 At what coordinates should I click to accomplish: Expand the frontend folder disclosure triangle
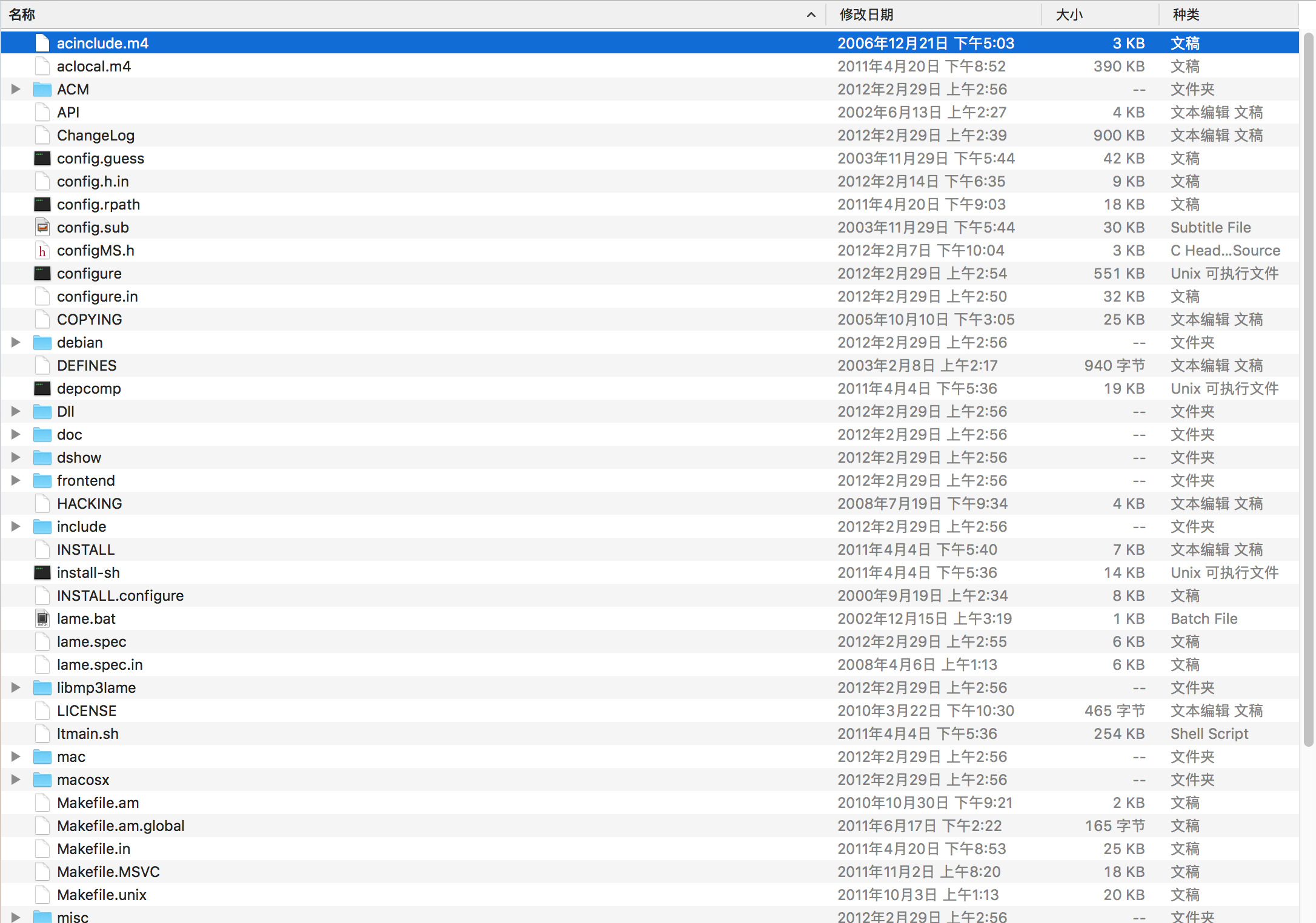coord(16,480)
